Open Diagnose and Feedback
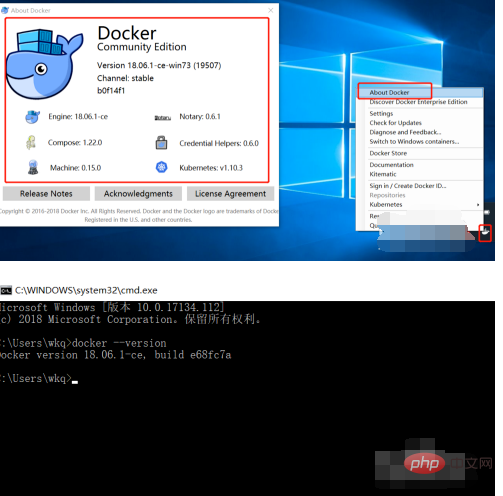The width and height of the screenshot is (503, 496). (405, 132)
